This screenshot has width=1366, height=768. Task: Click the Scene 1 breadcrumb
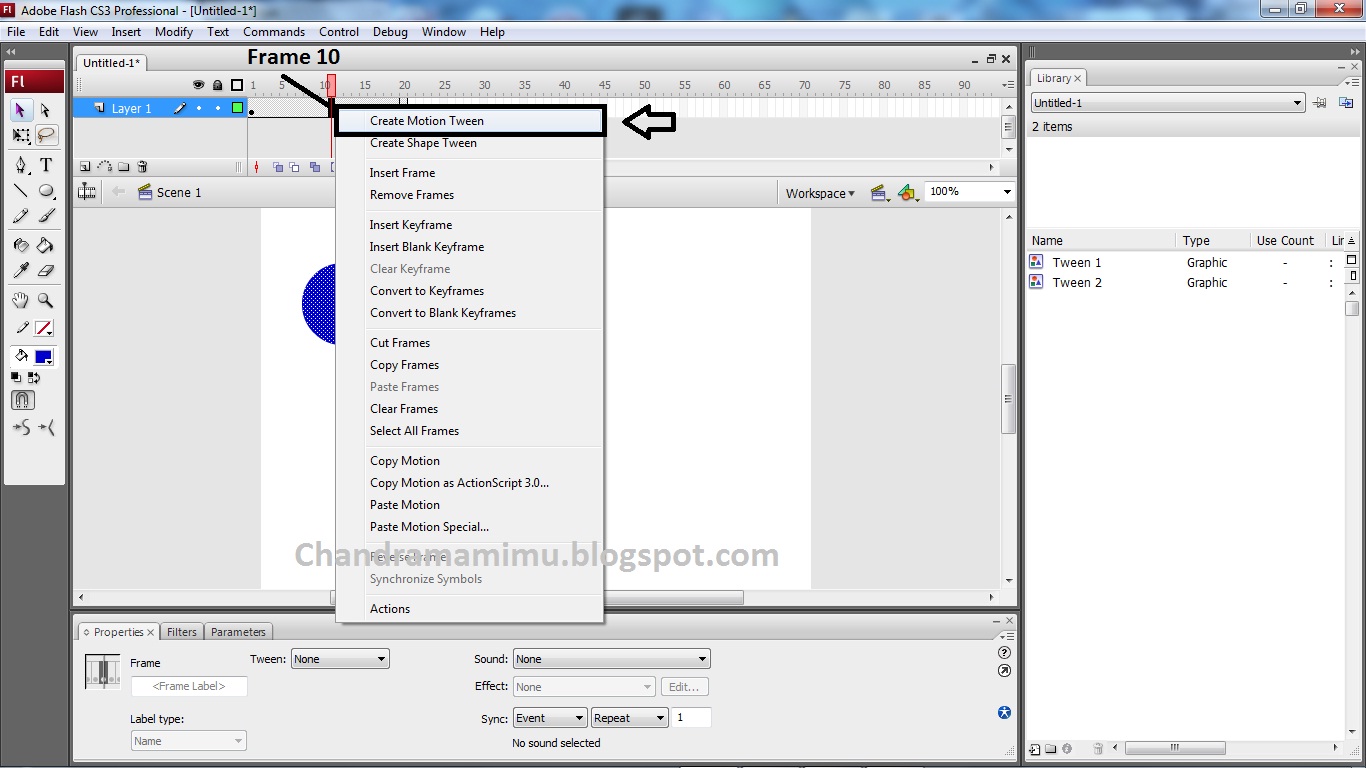(x=169, y=192)
